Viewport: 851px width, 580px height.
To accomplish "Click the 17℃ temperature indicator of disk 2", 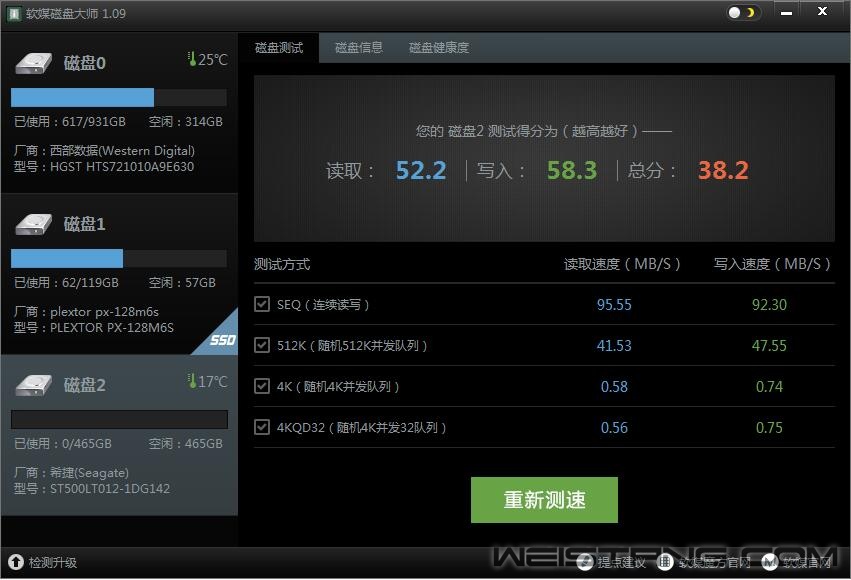I will (x=207, y=381).
